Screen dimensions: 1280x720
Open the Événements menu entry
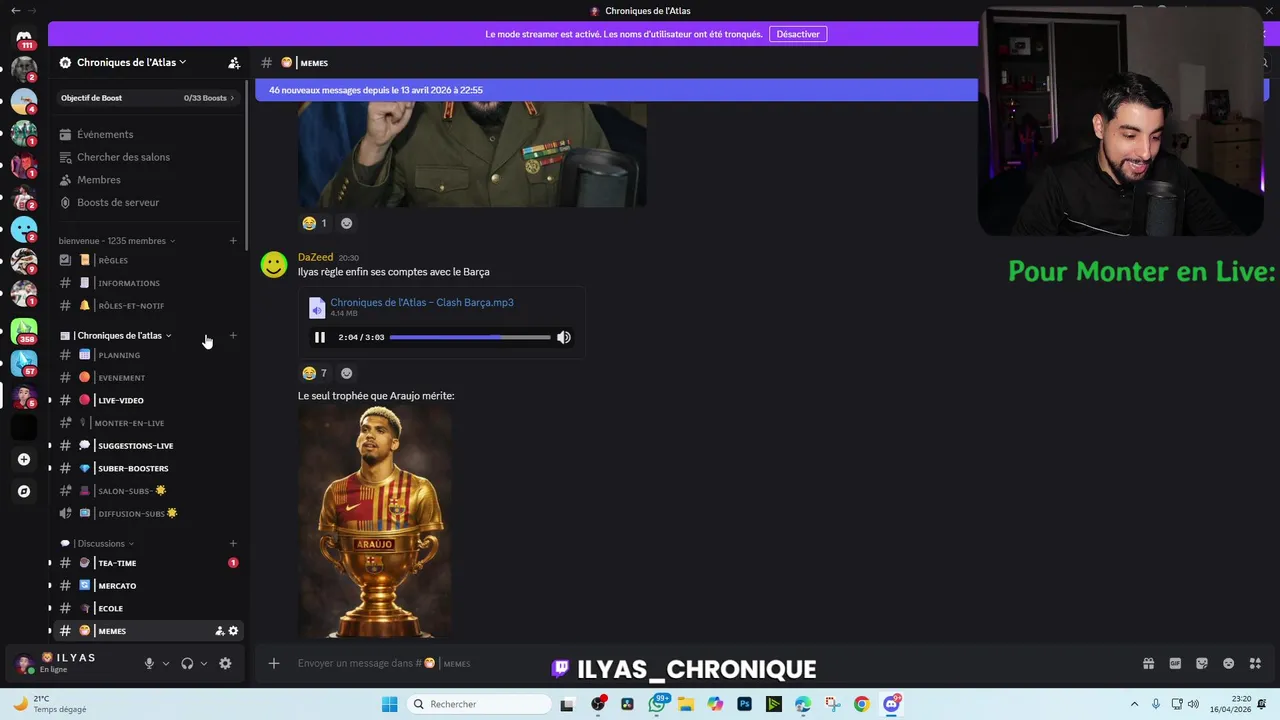point(147,134)
